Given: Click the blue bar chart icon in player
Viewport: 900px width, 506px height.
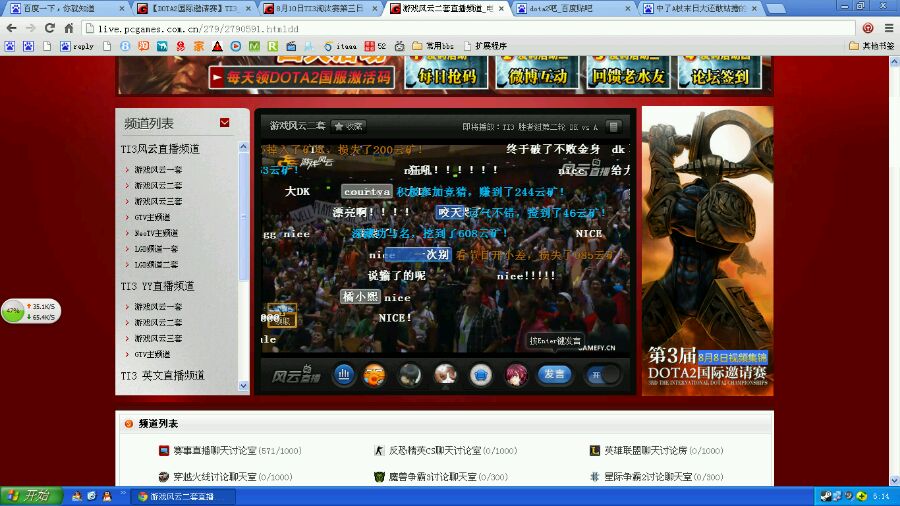Looking at the screenshot, I should point(344,375).
